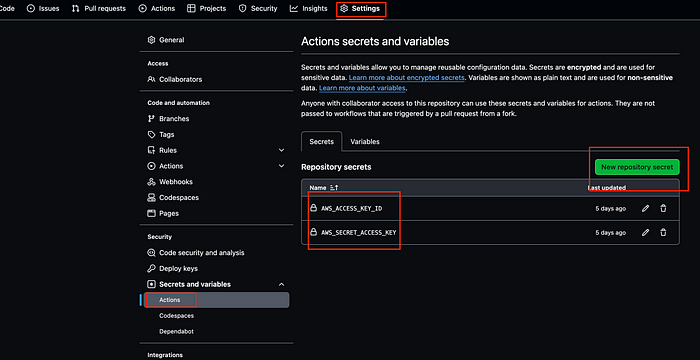Click lock icon beside AWS_SECRET_ACCESS_KEY
The image size is (700, 360).
(x=313, y=232)
